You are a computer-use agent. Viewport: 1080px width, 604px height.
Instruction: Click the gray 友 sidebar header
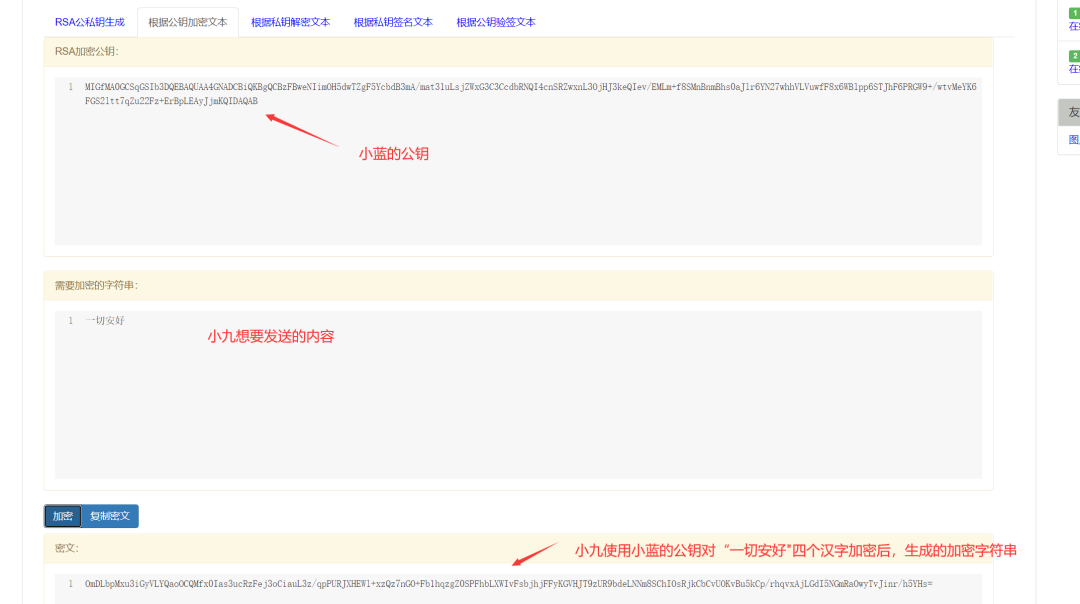[x=1070, y=112]
